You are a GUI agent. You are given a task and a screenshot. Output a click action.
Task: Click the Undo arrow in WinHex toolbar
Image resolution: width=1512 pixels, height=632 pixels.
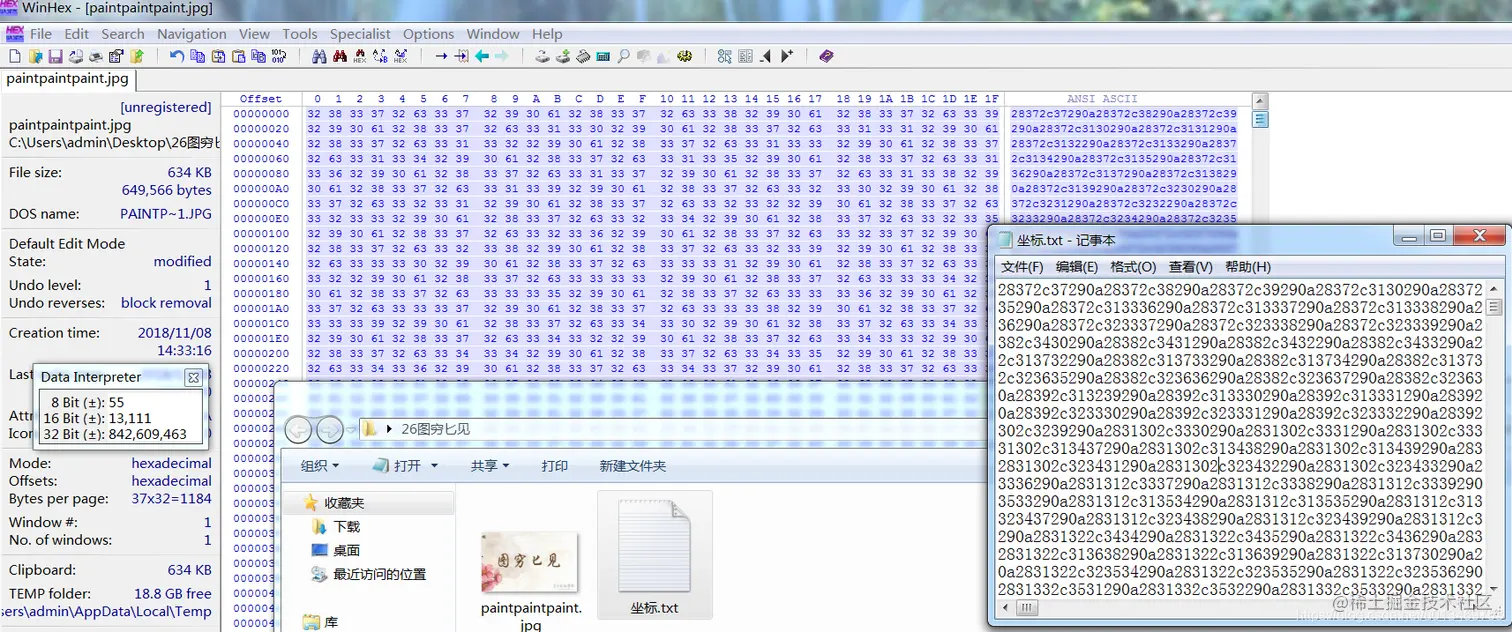coord(176,56)
